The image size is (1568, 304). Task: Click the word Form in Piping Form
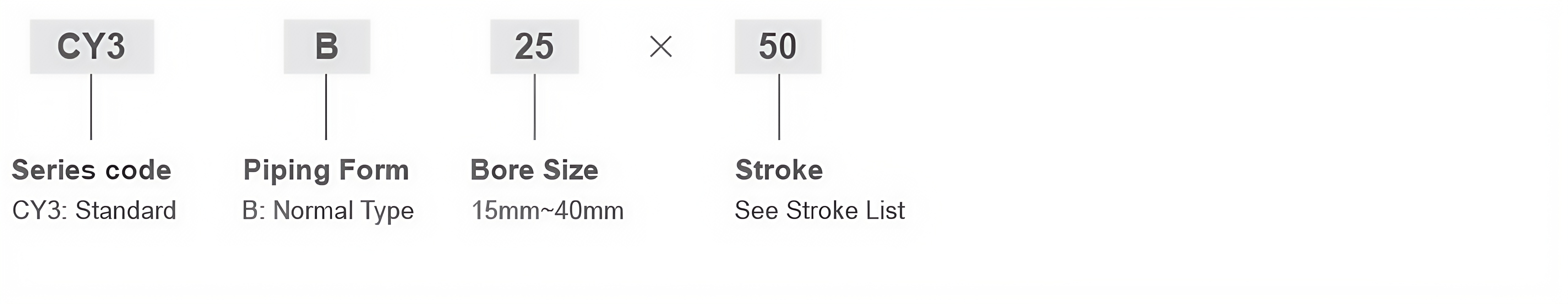click(374, 170)
